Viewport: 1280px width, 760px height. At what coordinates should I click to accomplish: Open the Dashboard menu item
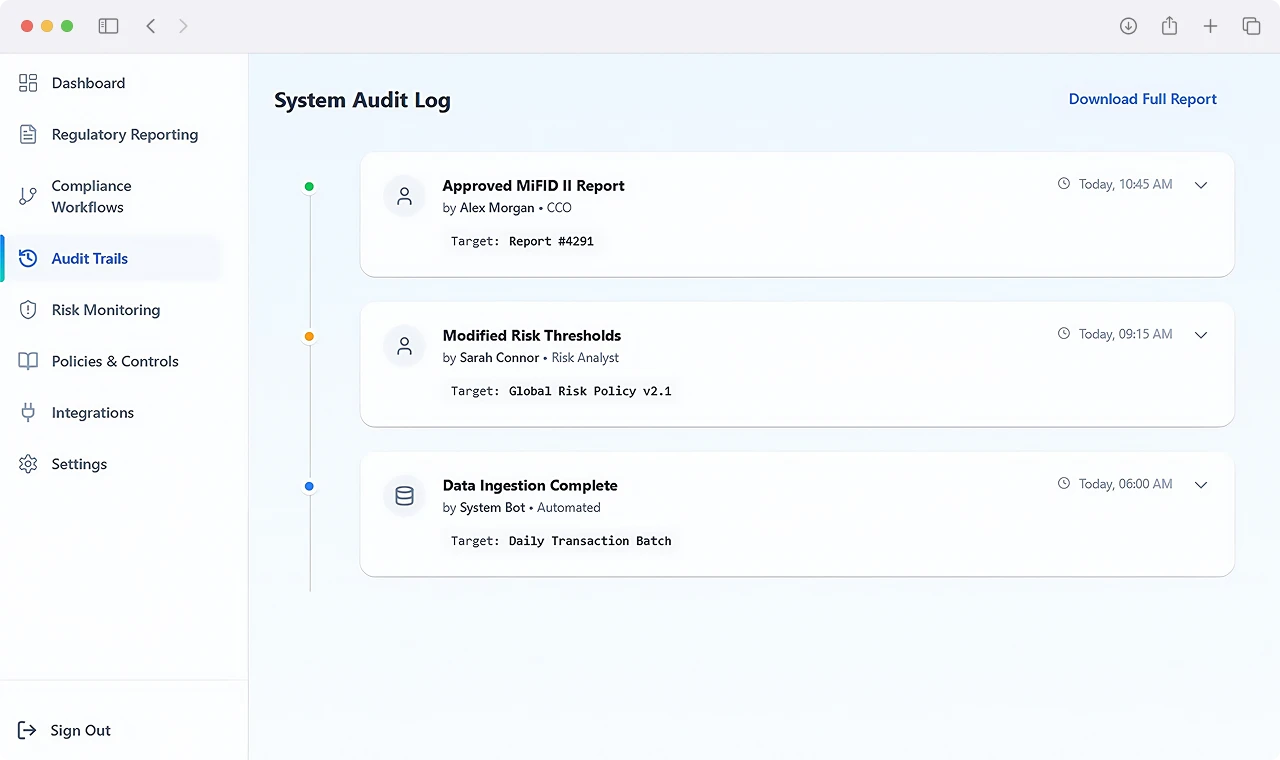[x=111, y=83]
